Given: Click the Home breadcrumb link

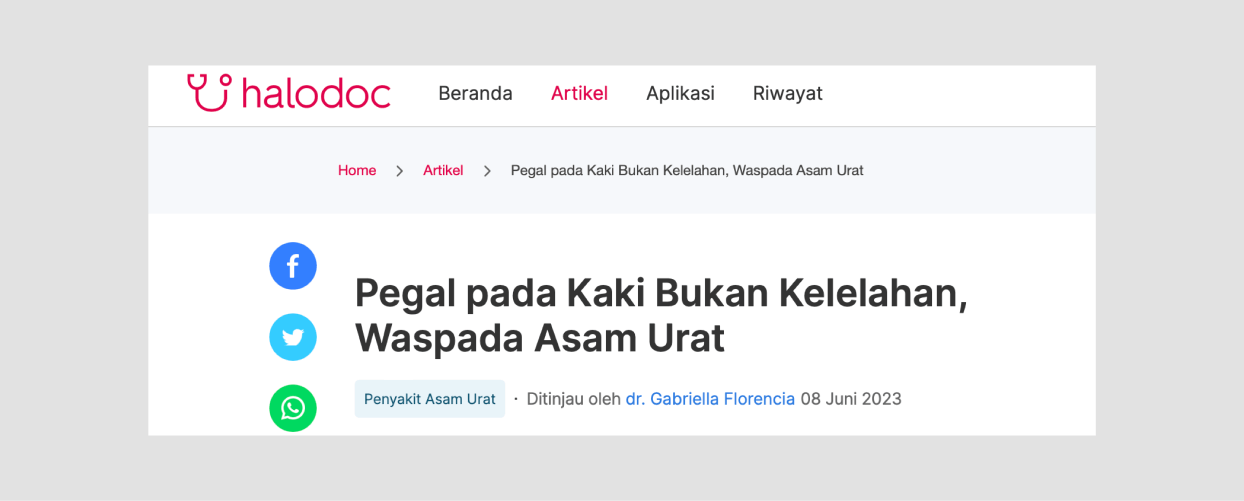Looking at the screenshot, I should click(357, 170).
